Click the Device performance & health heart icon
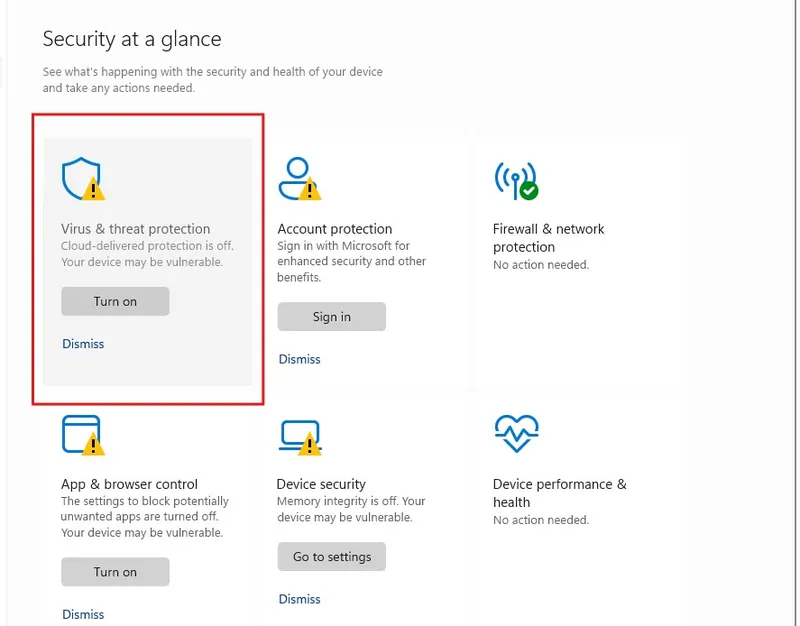This screenshot has width=800, height=626. pos(516,434)
